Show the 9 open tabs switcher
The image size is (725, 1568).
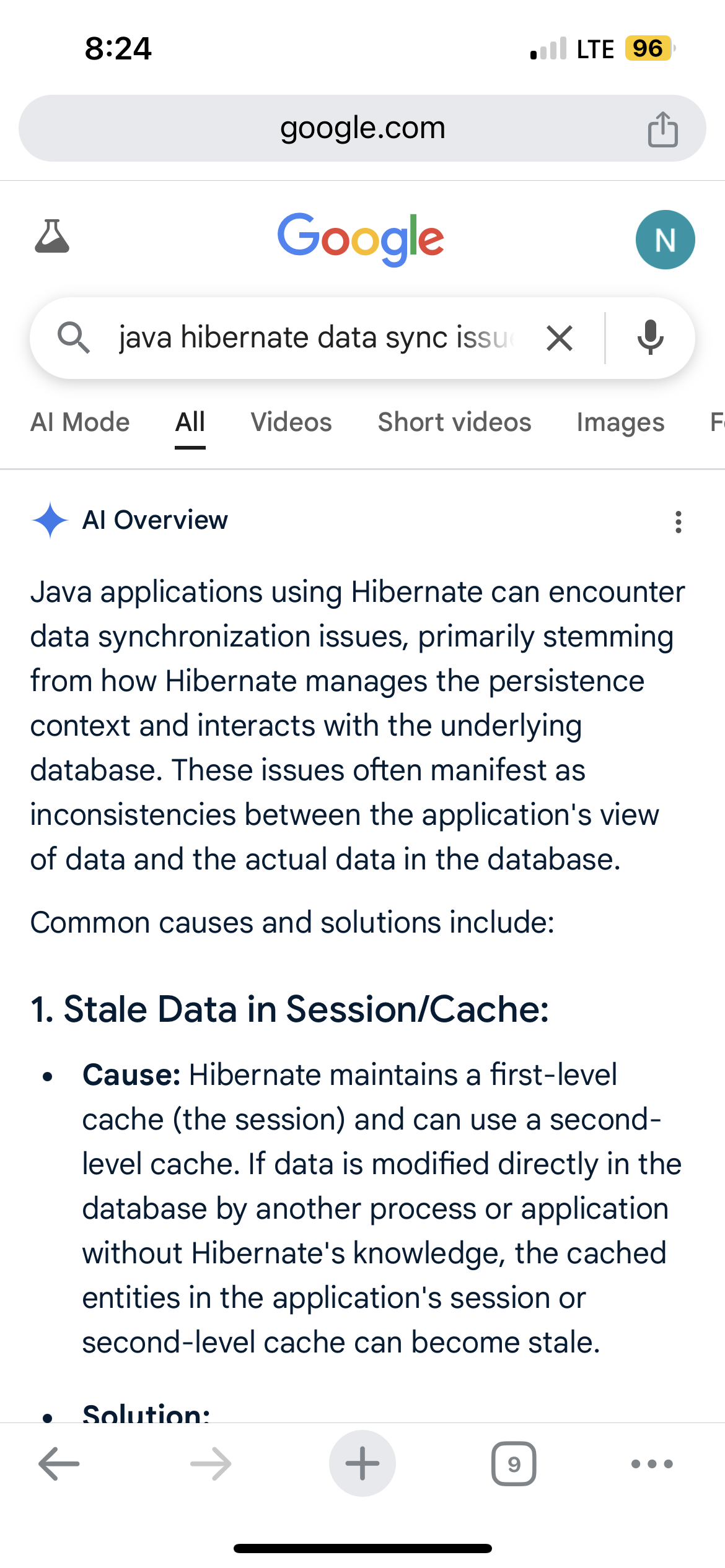(x=514, y=1464)
